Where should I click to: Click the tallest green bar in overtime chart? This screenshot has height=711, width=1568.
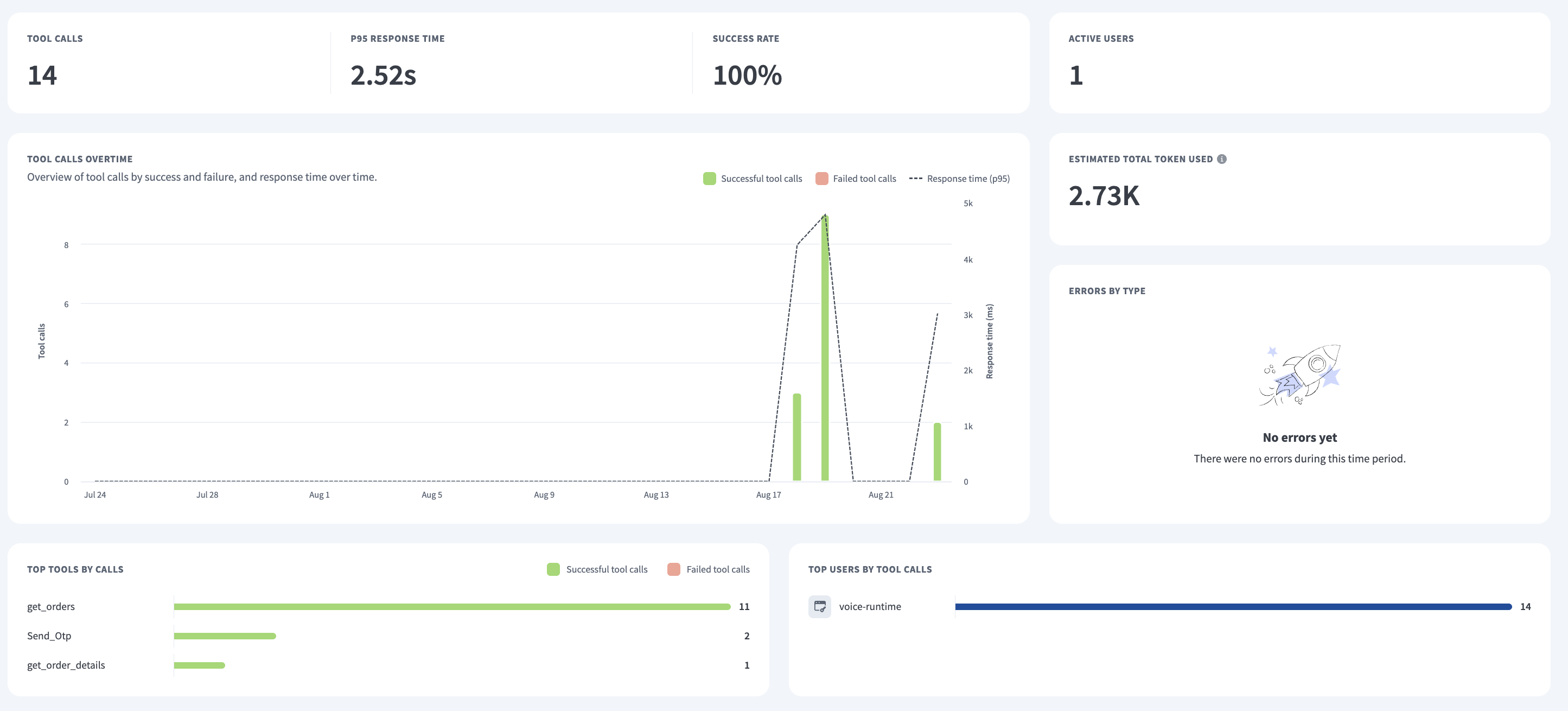coord(825,347)
